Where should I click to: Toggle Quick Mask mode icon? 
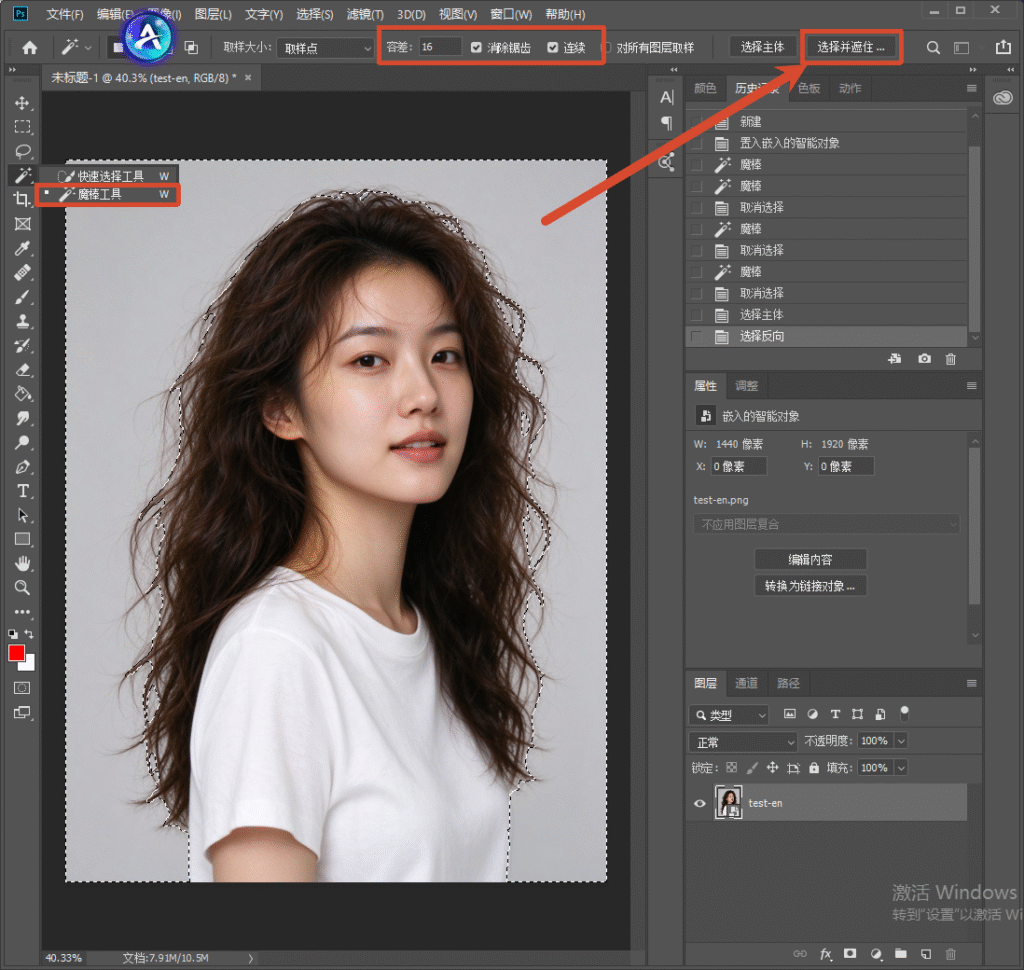click(22, 688)
